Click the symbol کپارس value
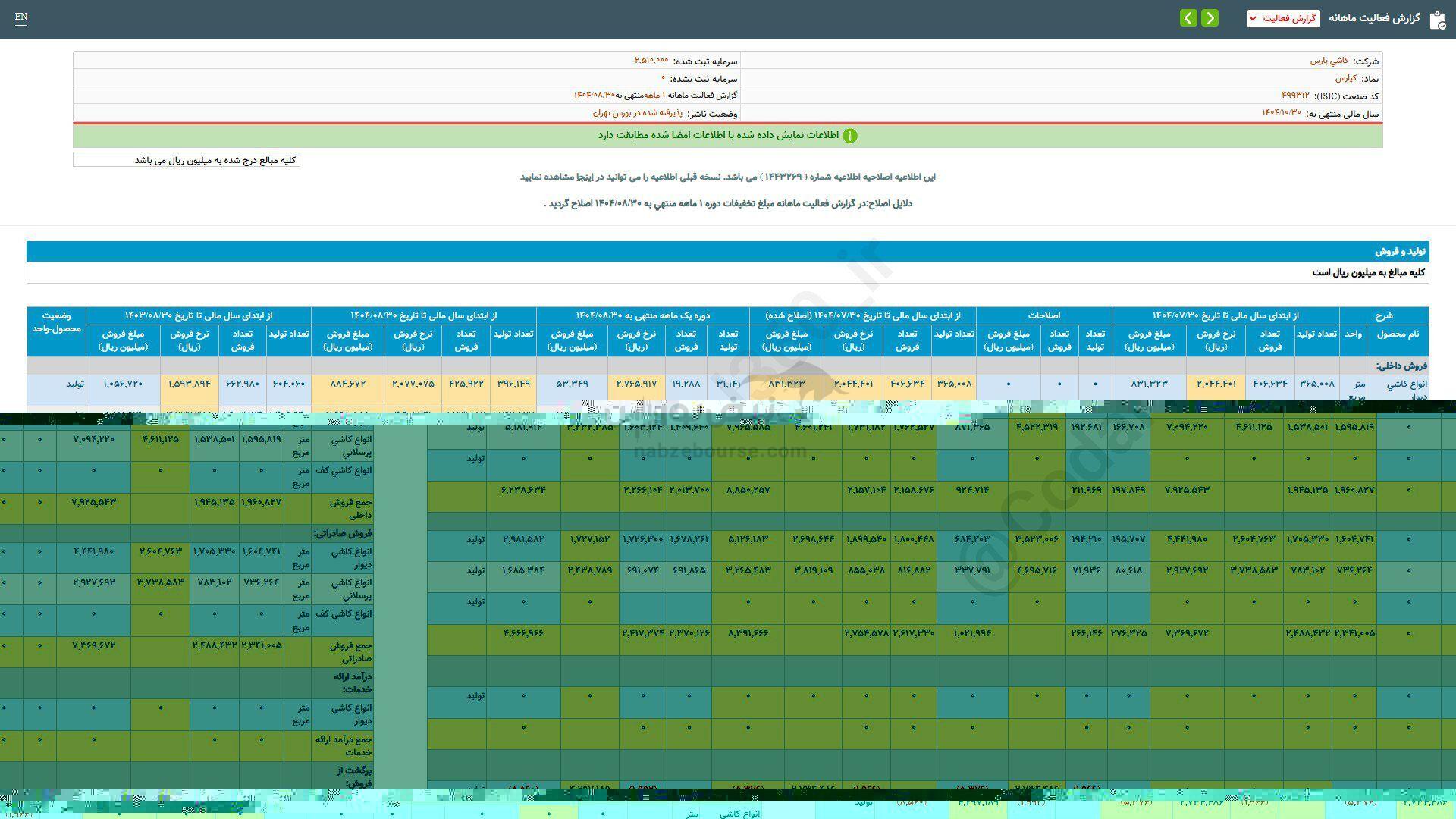Screen dimensions: 1456x819 1345,78
